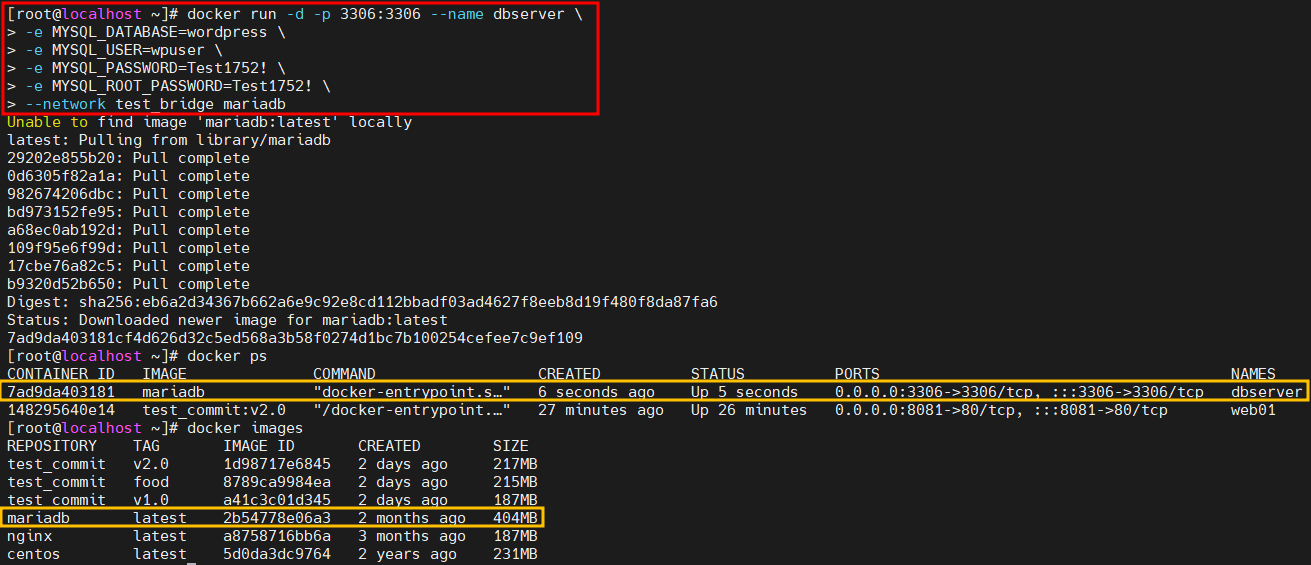Click the 404MB size value
1311x565 pixels.
[x=515, y=518]
